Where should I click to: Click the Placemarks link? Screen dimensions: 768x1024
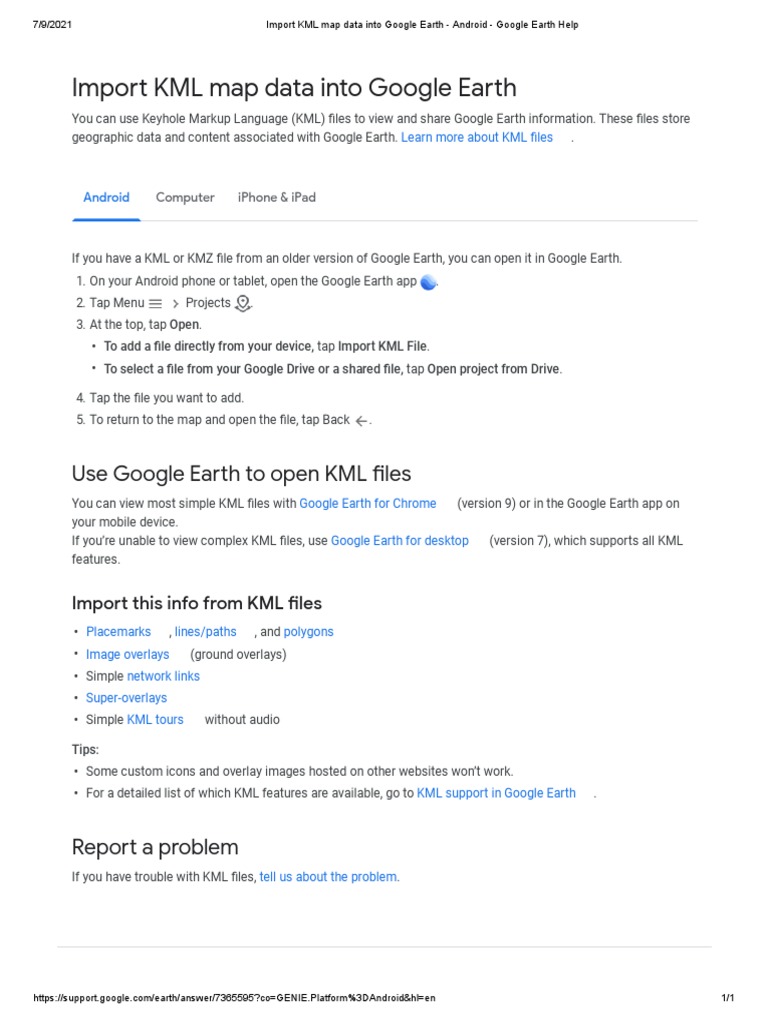point(118,631)
